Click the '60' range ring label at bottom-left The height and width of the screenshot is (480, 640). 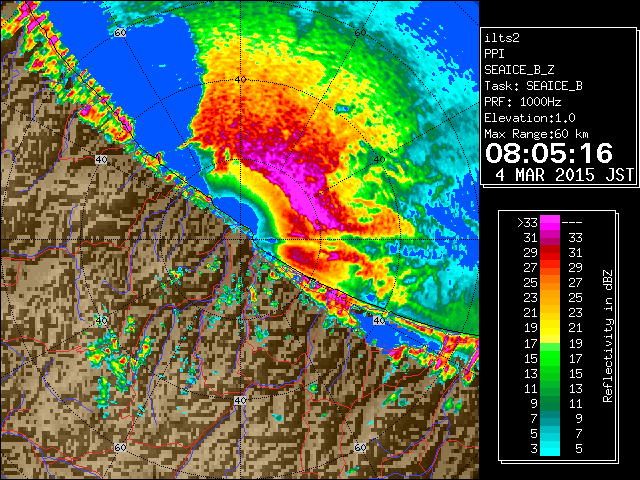click(120, 447)
